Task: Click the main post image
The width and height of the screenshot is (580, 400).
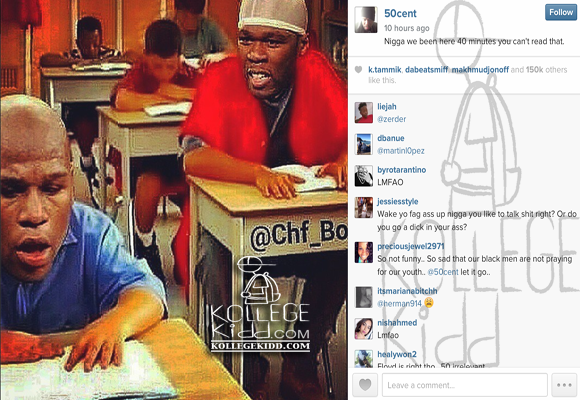Action: (x=174, y=200)
